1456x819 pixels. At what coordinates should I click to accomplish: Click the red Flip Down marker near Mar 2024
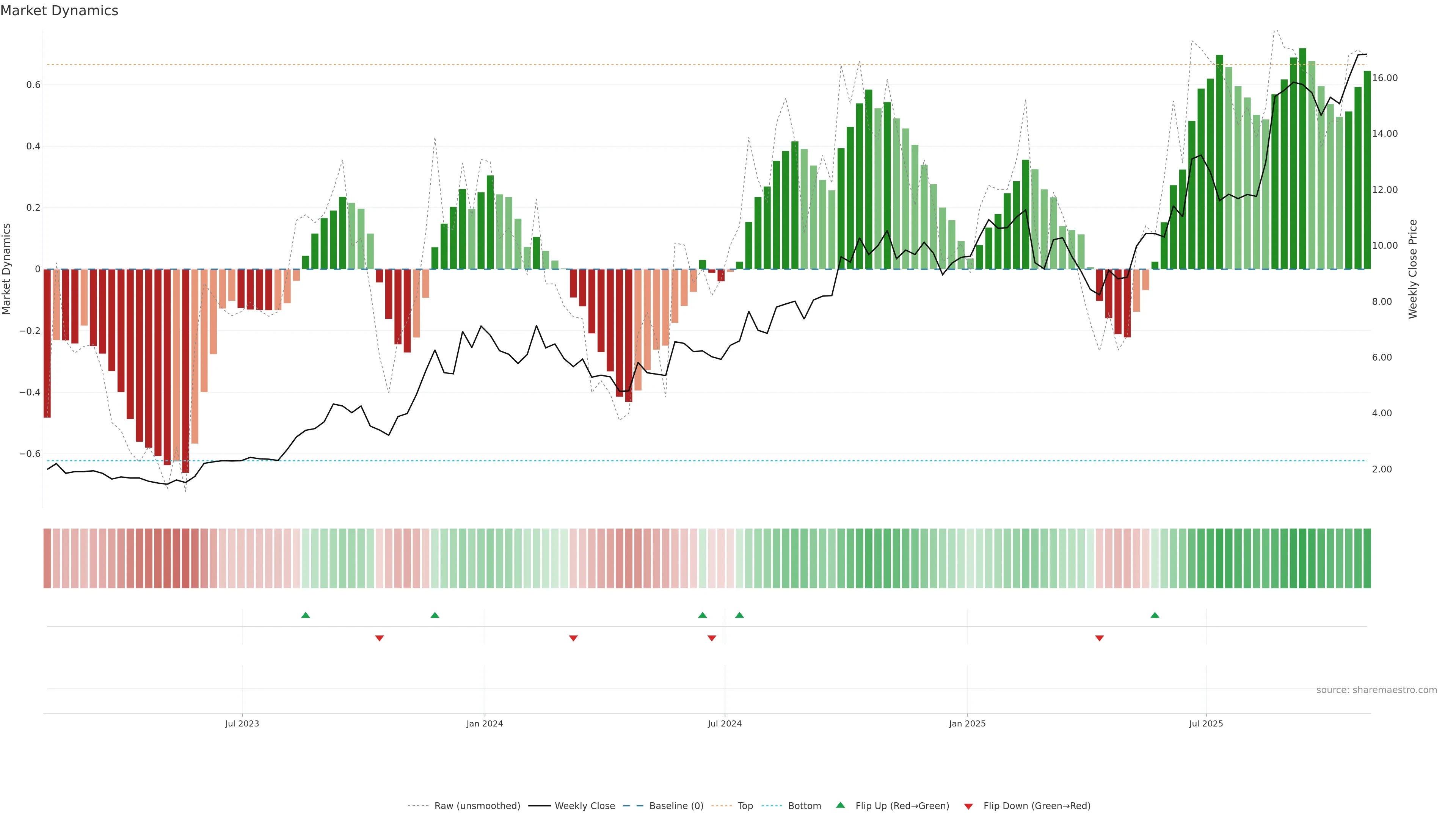click(573, 638)
